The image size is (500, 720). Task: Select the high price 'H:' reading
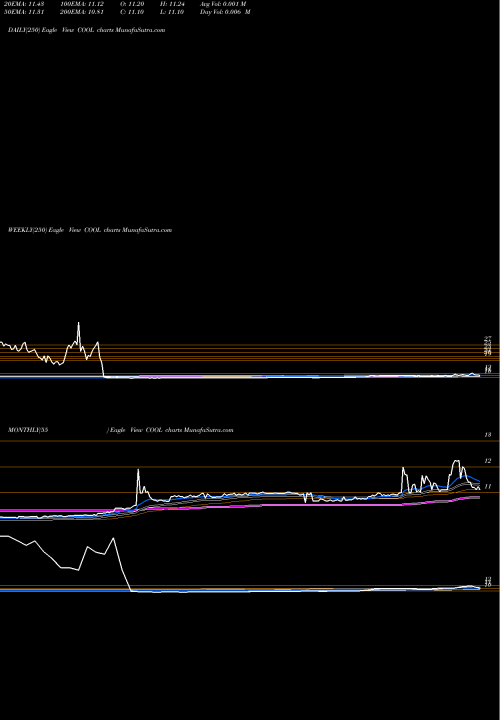[x=172, y=4]
